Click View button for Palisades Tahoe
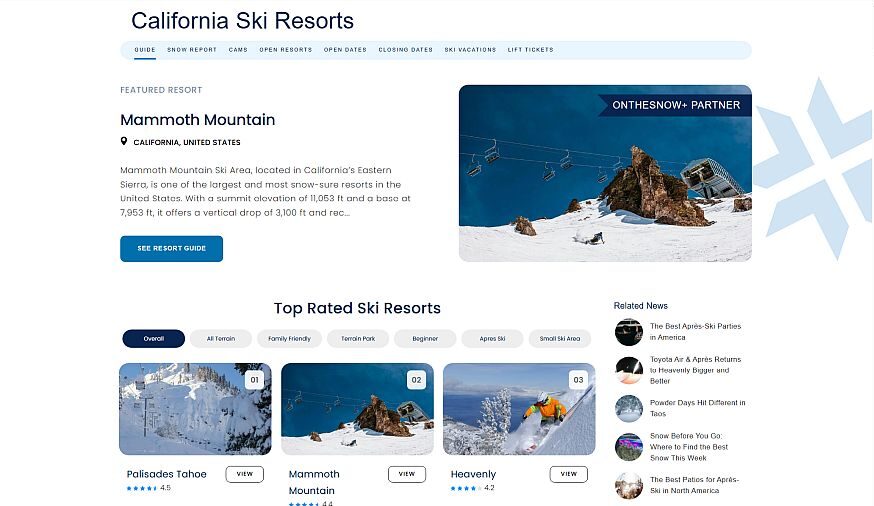This screenshot has height=506, width=874. click(x=244, y=474)
